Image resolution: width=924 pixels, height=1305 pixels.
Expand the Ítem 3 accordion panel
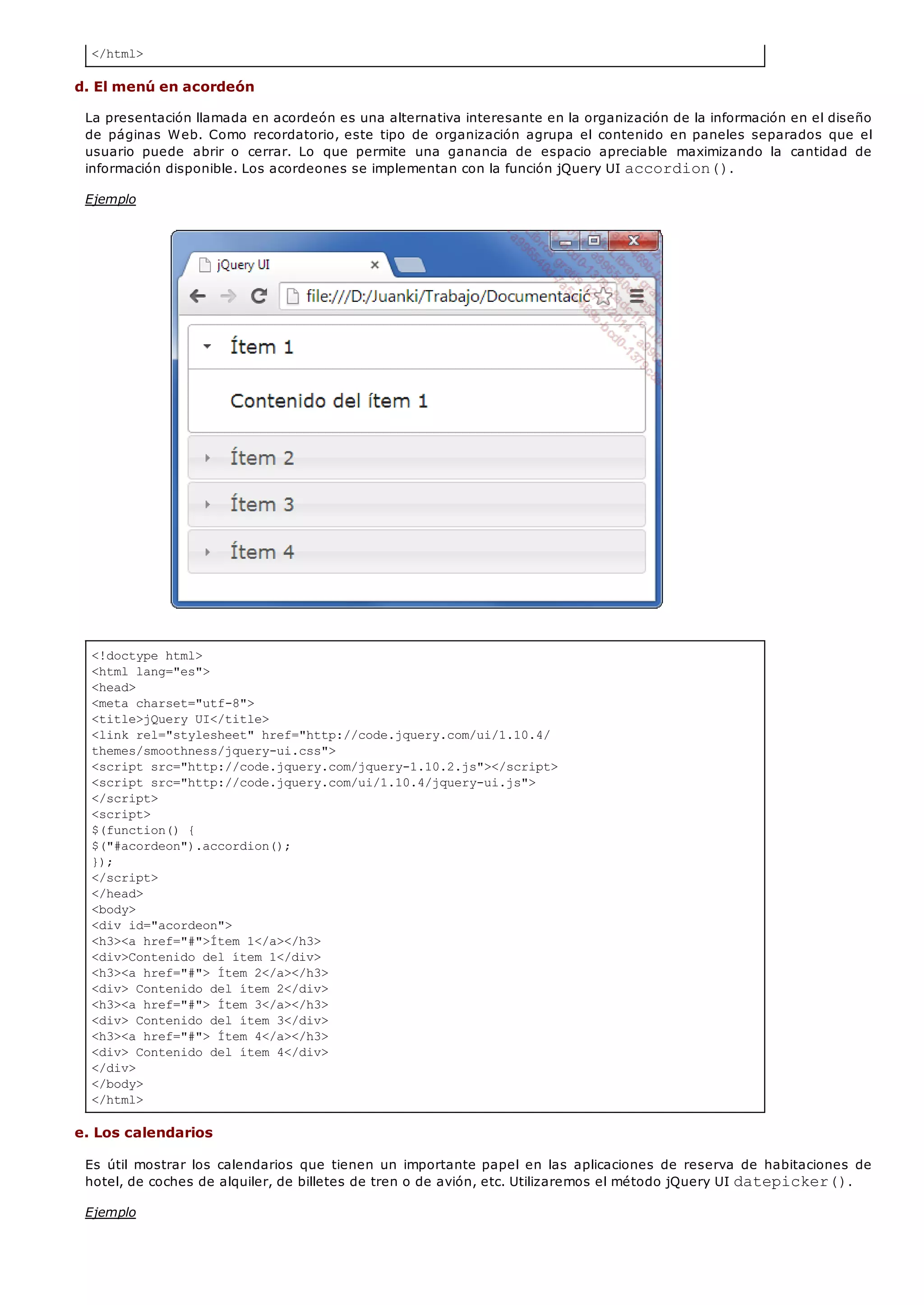pos(416,505)
